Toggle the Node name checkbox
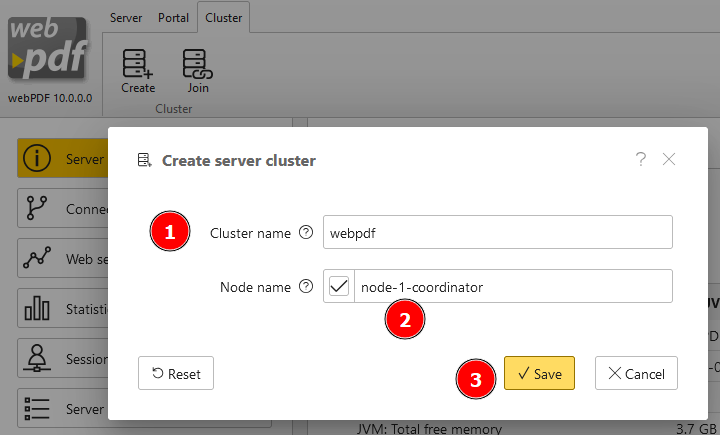The image size is (720, 435). [339, 286]
